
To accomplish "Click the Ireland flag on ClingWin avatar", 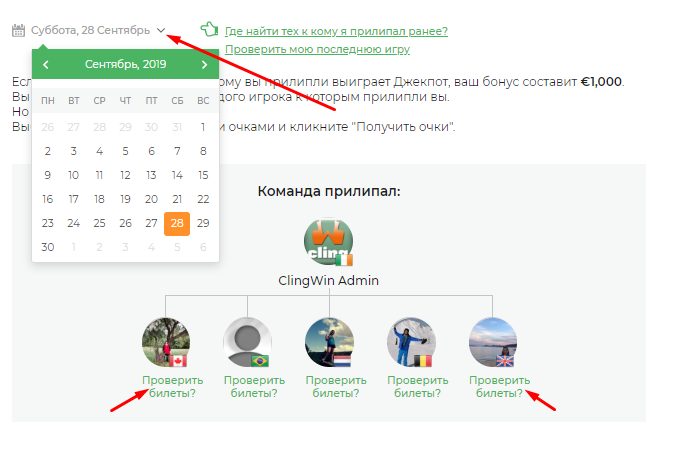I will coord(344,260).
